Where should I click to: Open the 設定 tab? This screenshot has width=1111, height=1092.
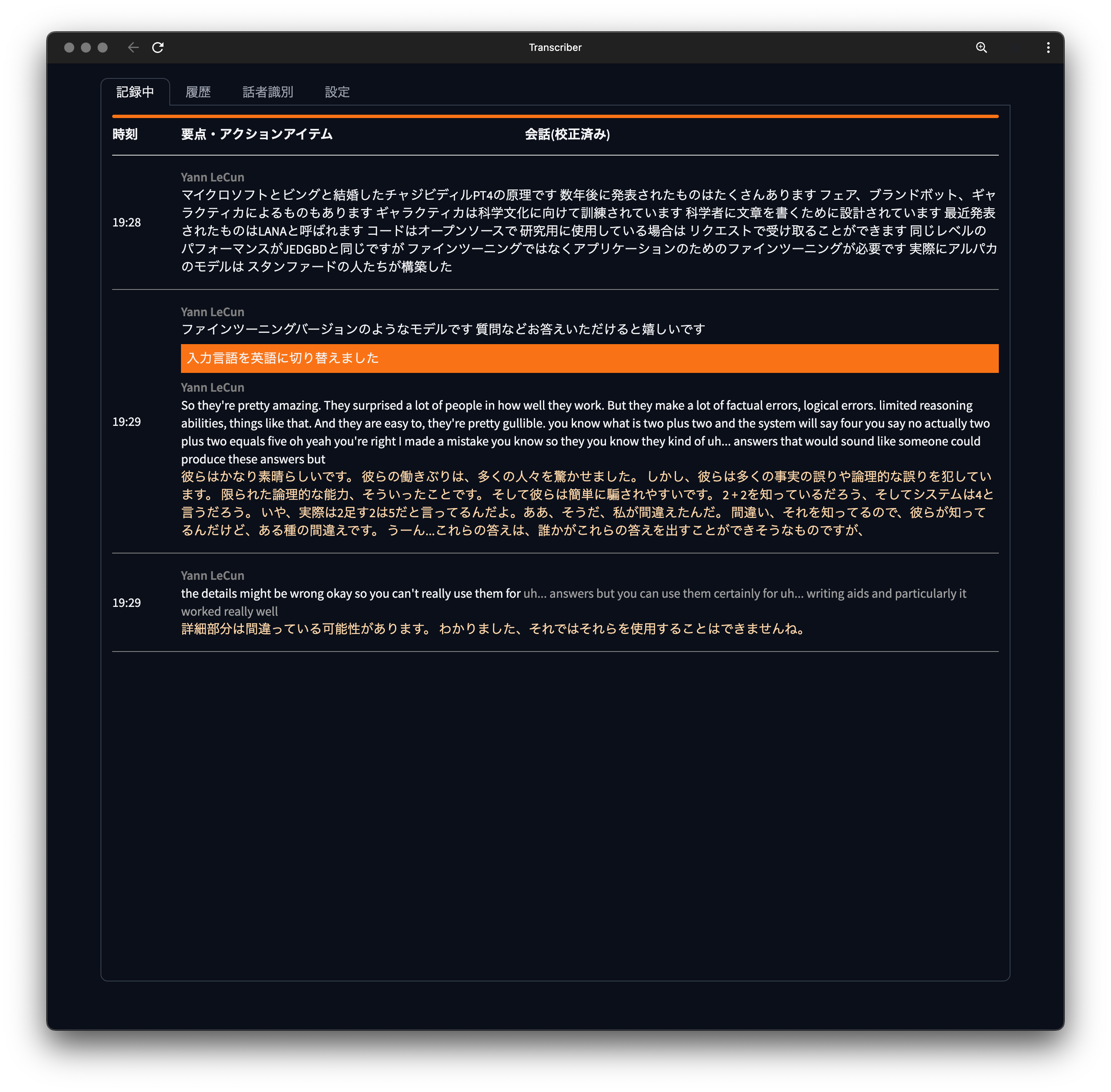click(337, 92)
